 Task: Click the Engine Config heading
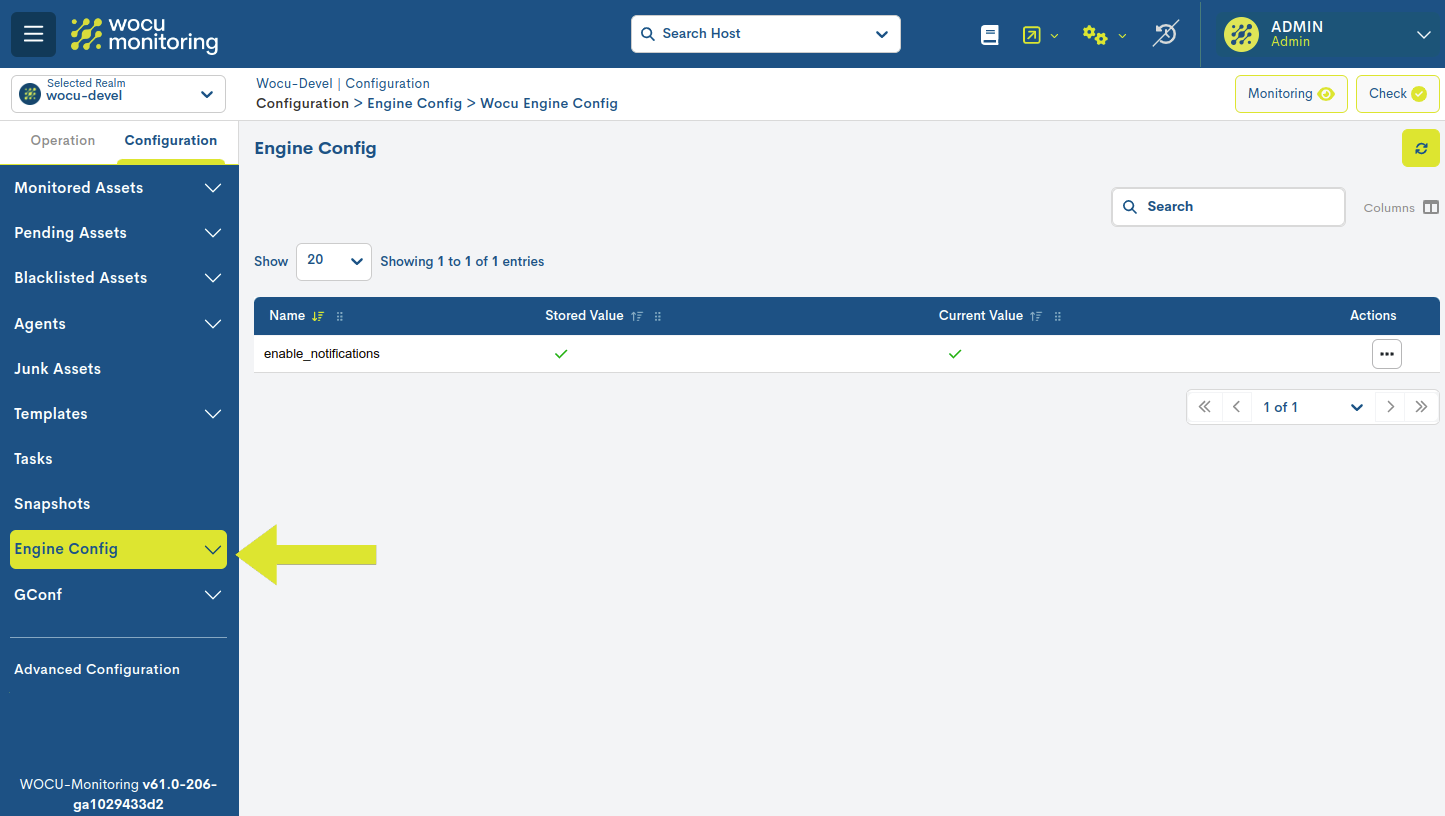315,149
